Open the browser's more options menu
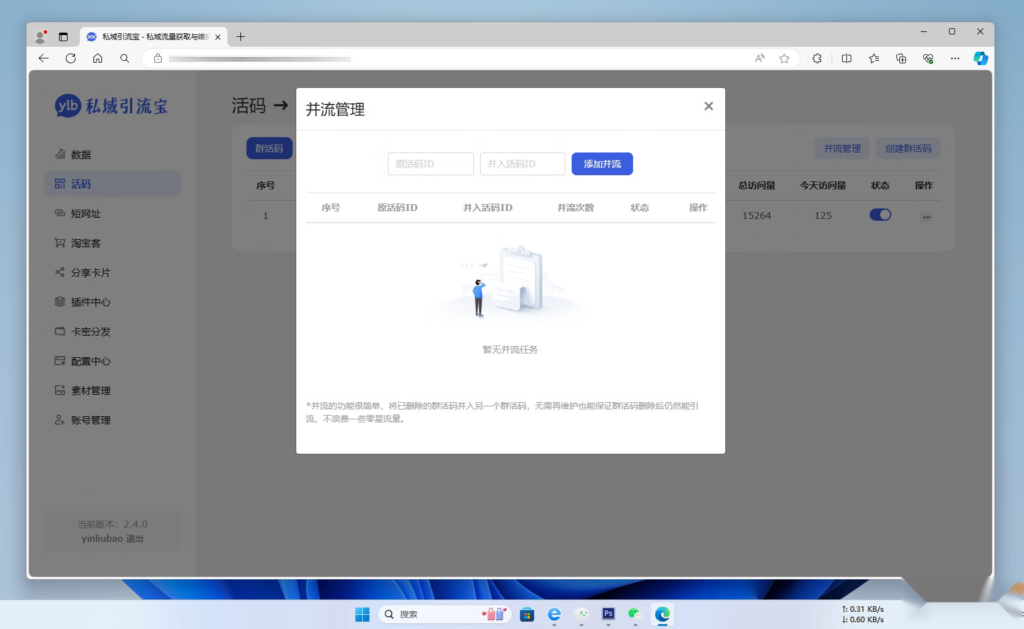 (x=953, y=58)
